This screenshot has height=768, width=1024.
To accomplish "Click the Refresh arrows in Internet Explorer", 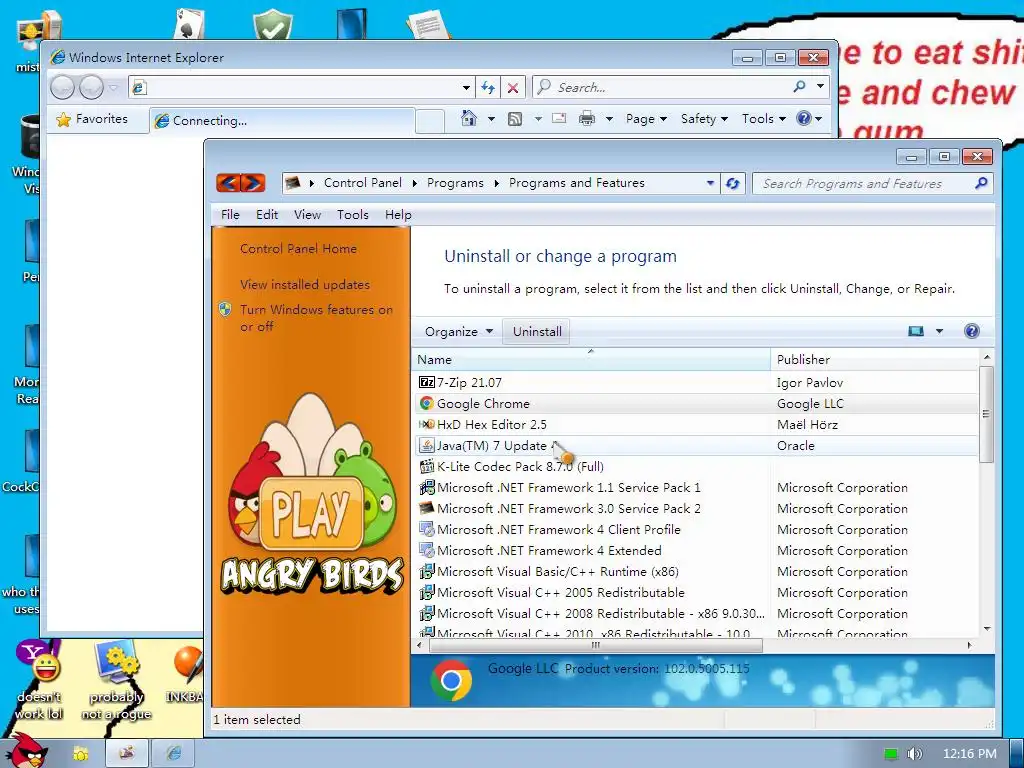I will pos(488,88).
